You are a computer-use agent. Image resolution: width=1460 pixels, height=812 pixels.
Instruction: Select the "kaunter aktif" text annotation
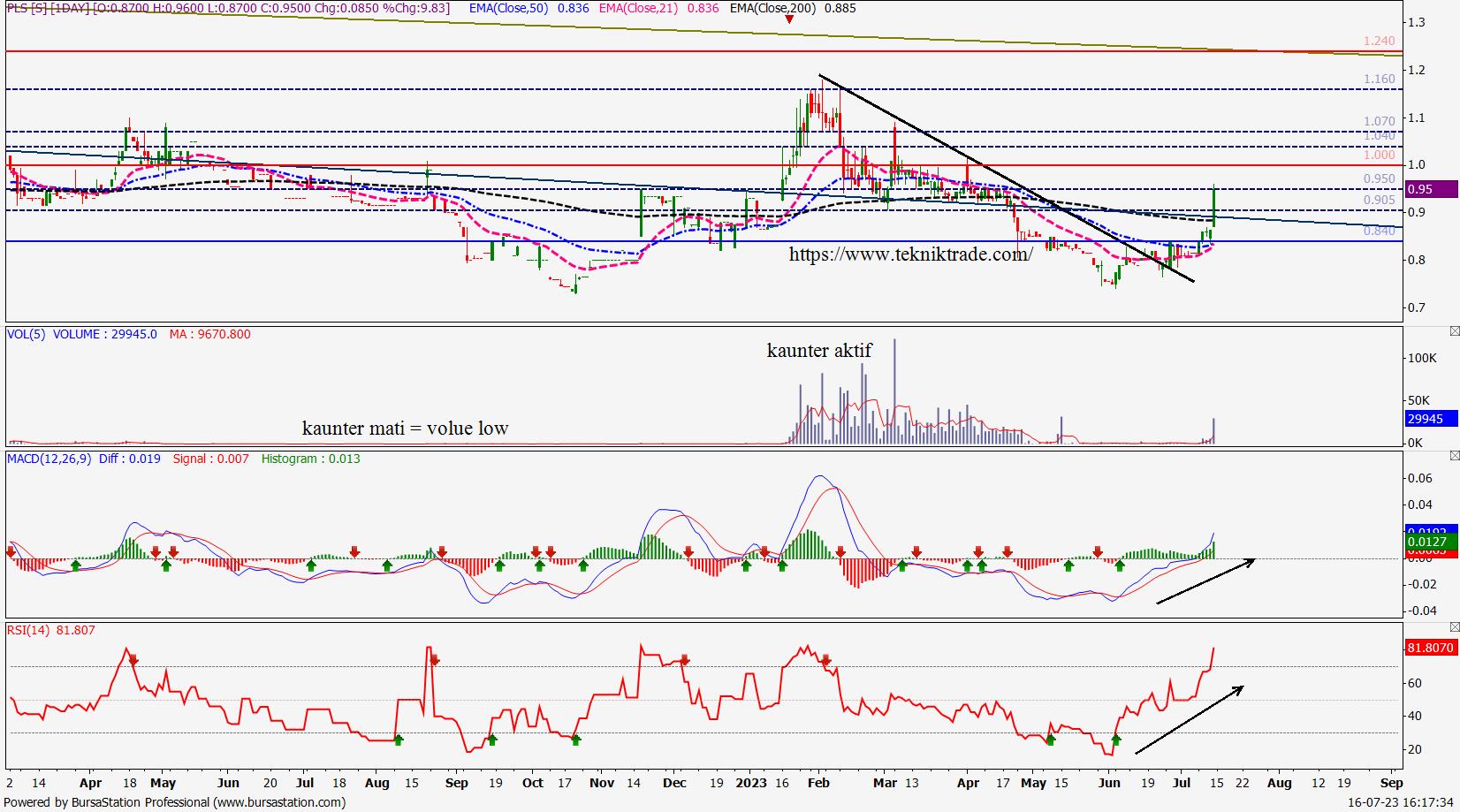(818, 351)
